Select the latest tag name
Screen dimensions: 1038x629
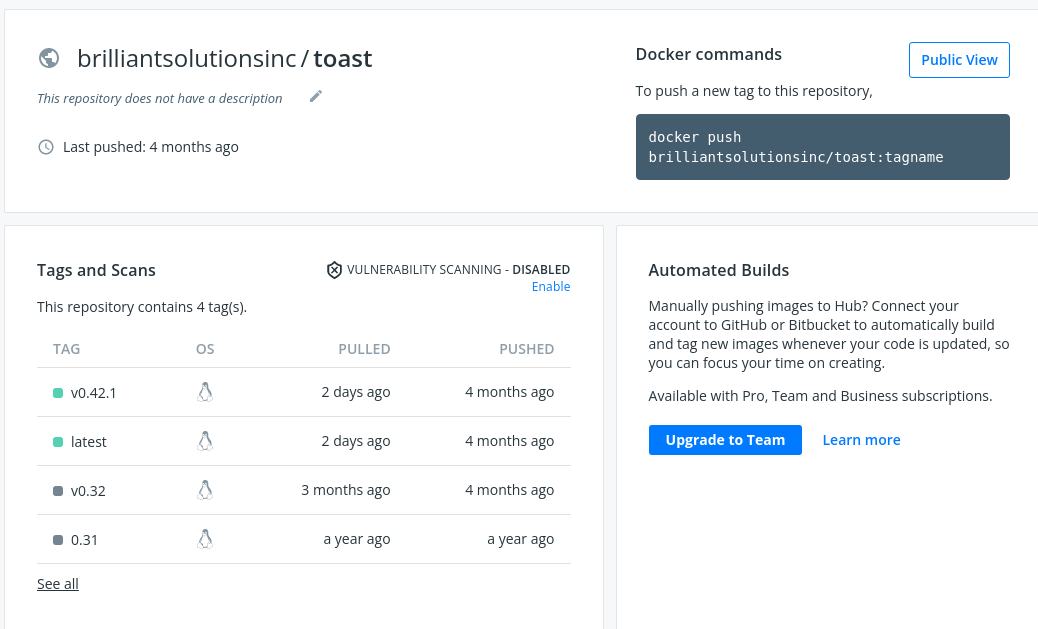[x=89, y=442]
